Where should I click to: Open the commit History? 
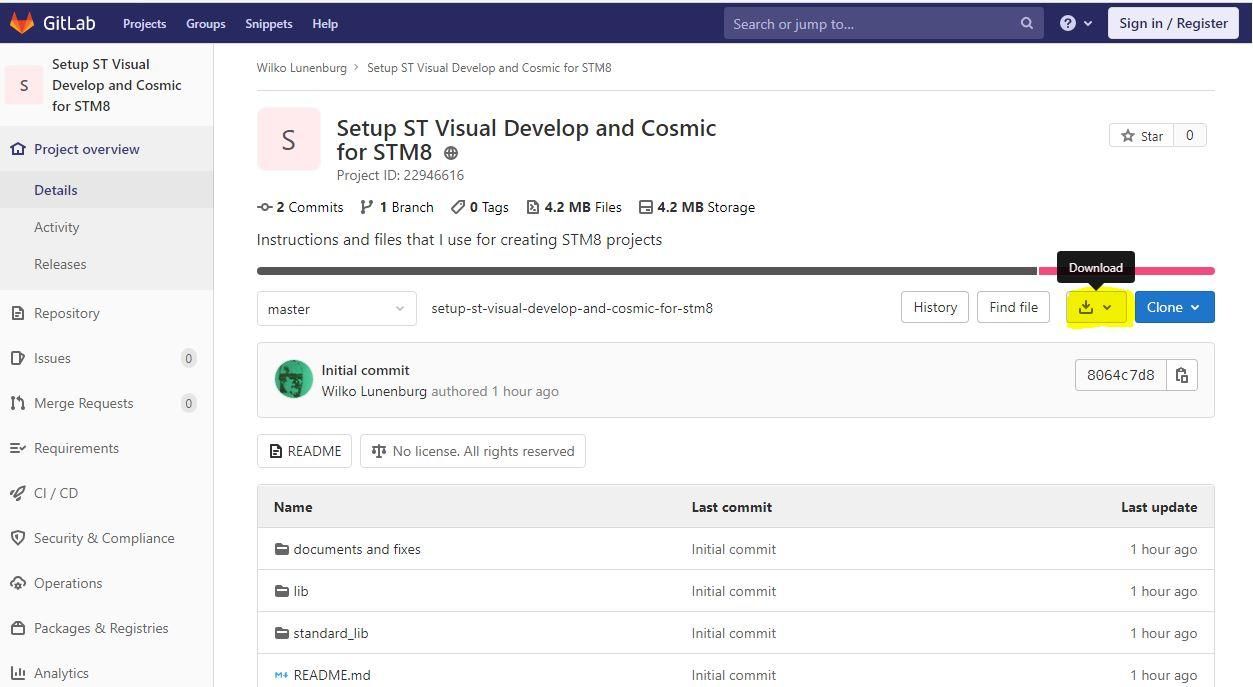[x=934, y=307]
